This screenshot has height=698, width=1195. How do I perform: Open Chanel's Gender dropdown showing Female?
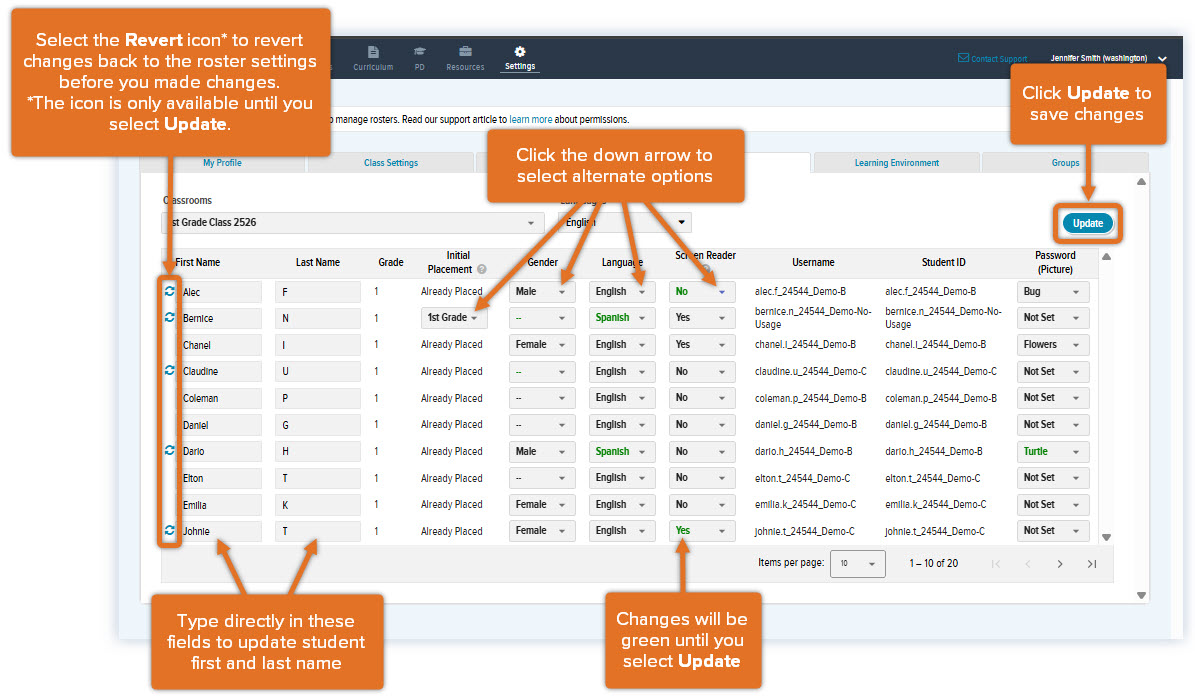541,344
